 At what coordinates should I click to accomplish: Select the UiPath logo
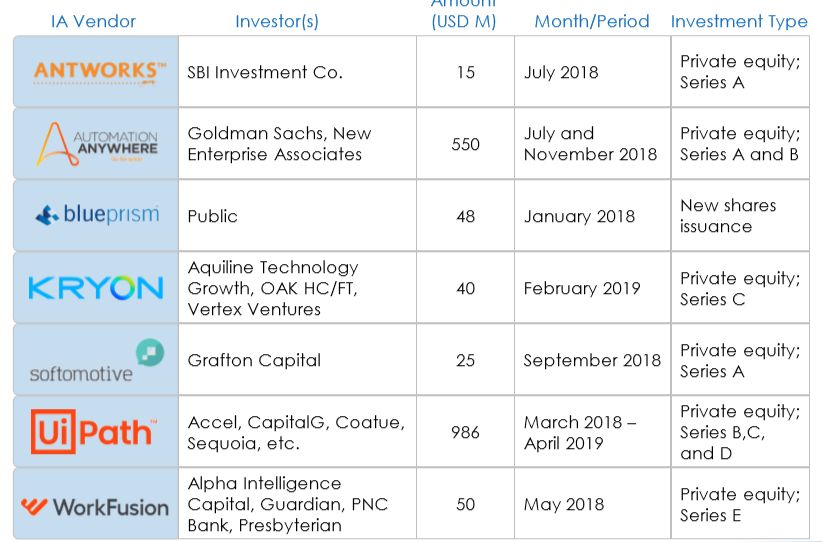(94, 432)
